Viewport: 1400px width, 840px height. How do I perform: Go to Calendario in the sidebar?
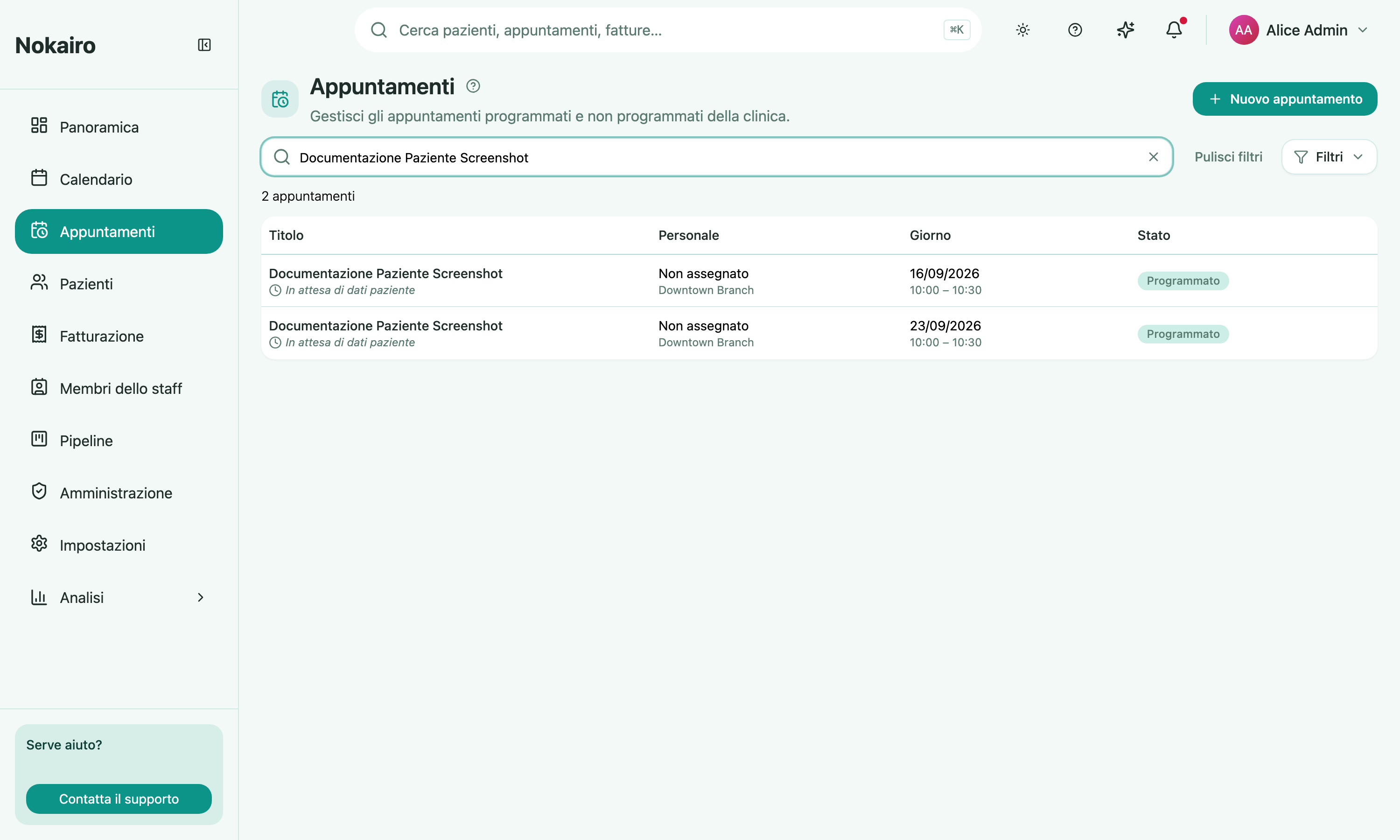pyautogui.click(x=119, y=179)
